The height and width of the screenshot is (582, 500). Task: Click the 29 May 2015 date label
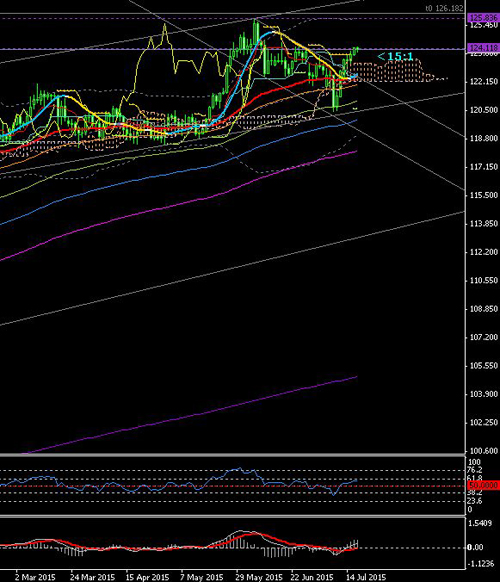coord(259,577)
